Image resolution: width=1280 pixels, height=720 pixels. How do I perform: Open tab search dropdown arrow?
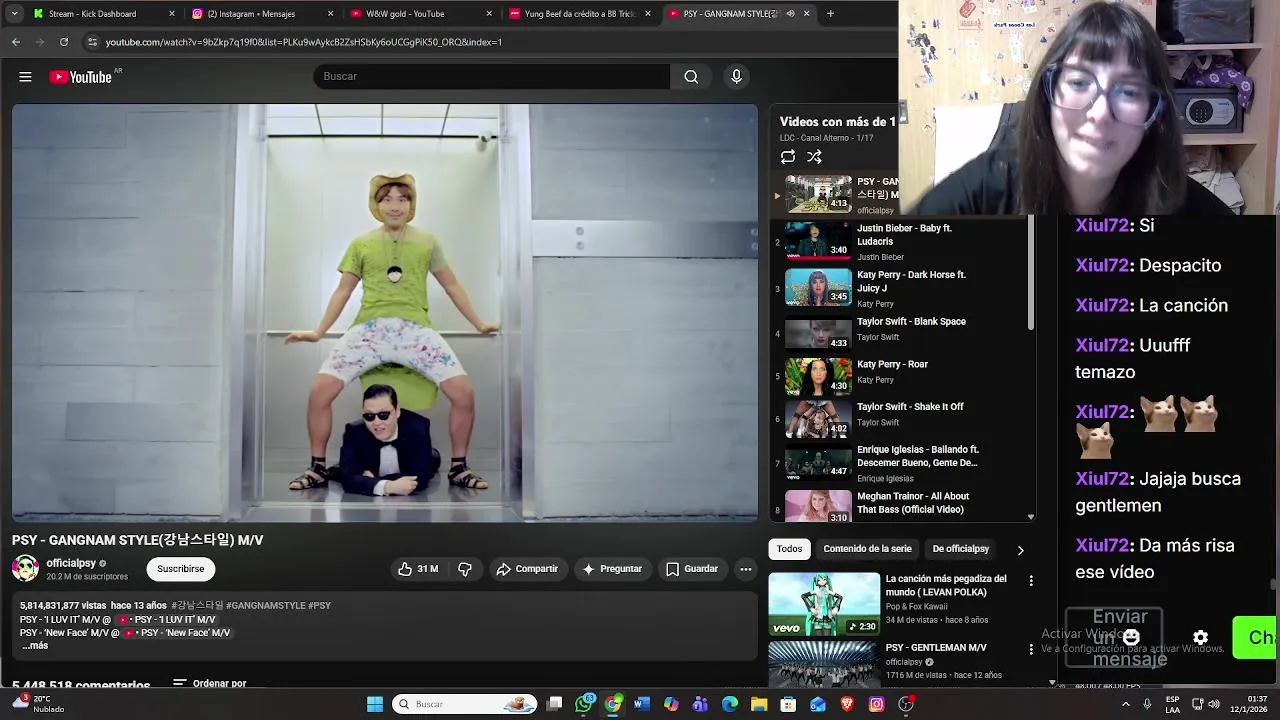(x=14, y=14)
